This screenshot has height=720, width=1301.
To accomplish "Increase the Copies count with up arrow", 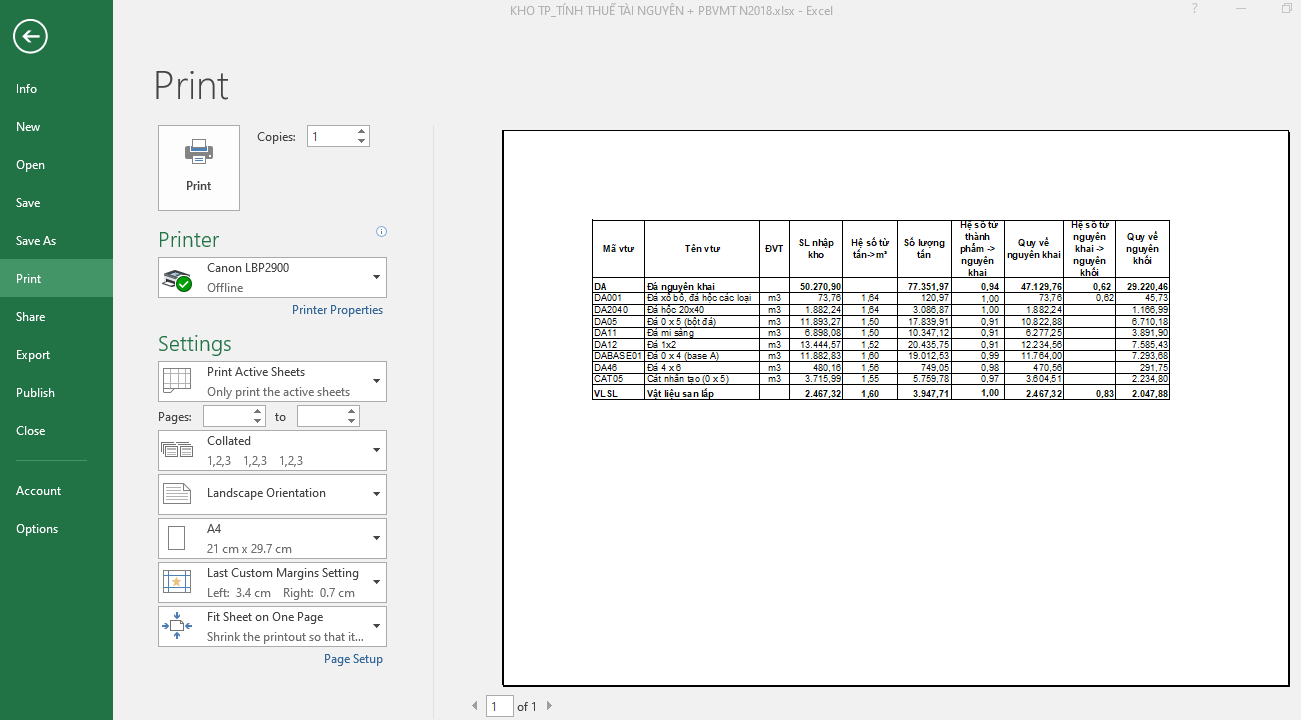I will [x=361, y=131].
